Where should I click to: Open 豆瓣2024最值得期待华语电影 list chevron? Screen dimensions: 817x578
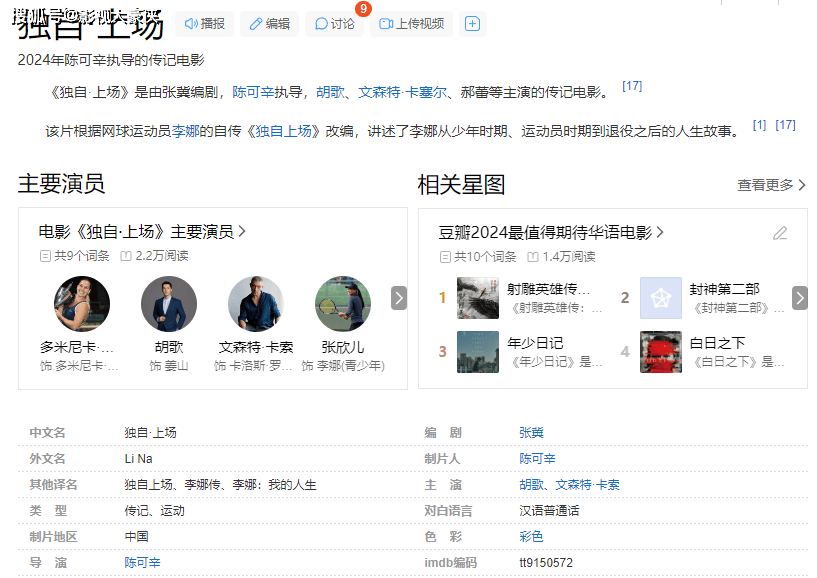(x=660, y=232)
